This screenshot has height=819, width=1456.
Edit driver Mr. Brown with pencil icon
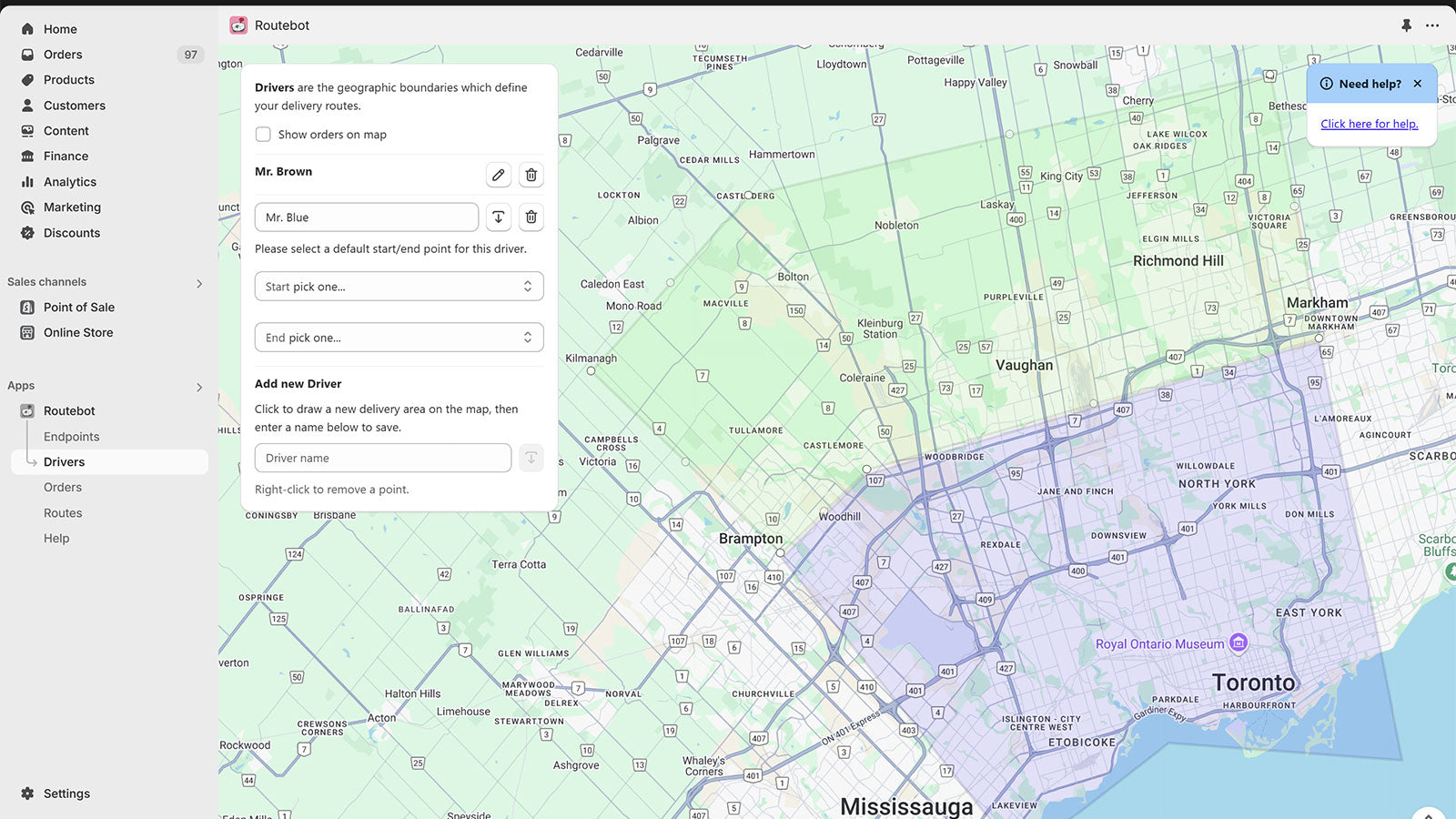pos(499,175)
